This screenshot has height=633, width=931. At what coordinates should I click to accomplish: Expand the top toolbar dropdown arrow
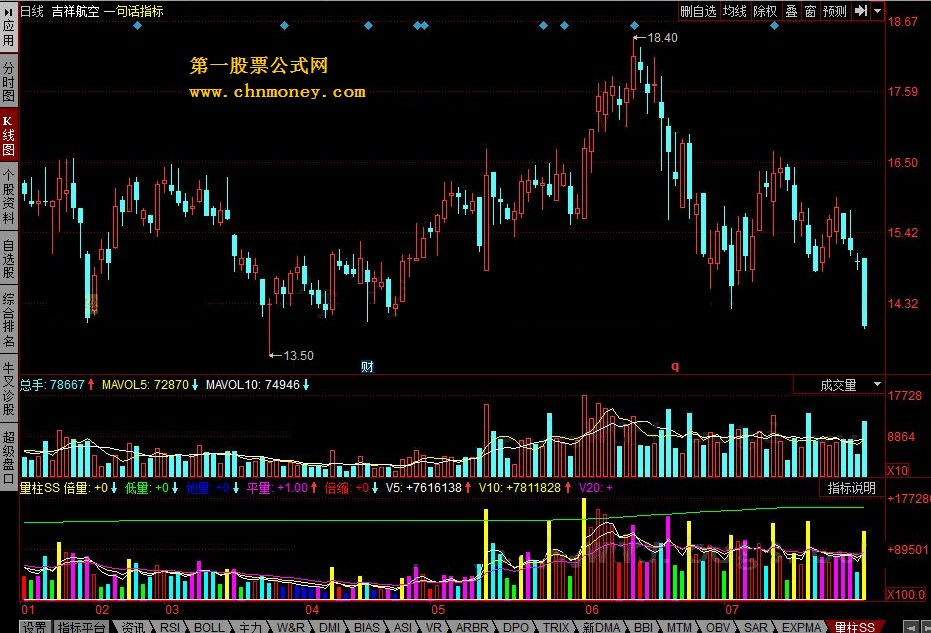[878, 11]
